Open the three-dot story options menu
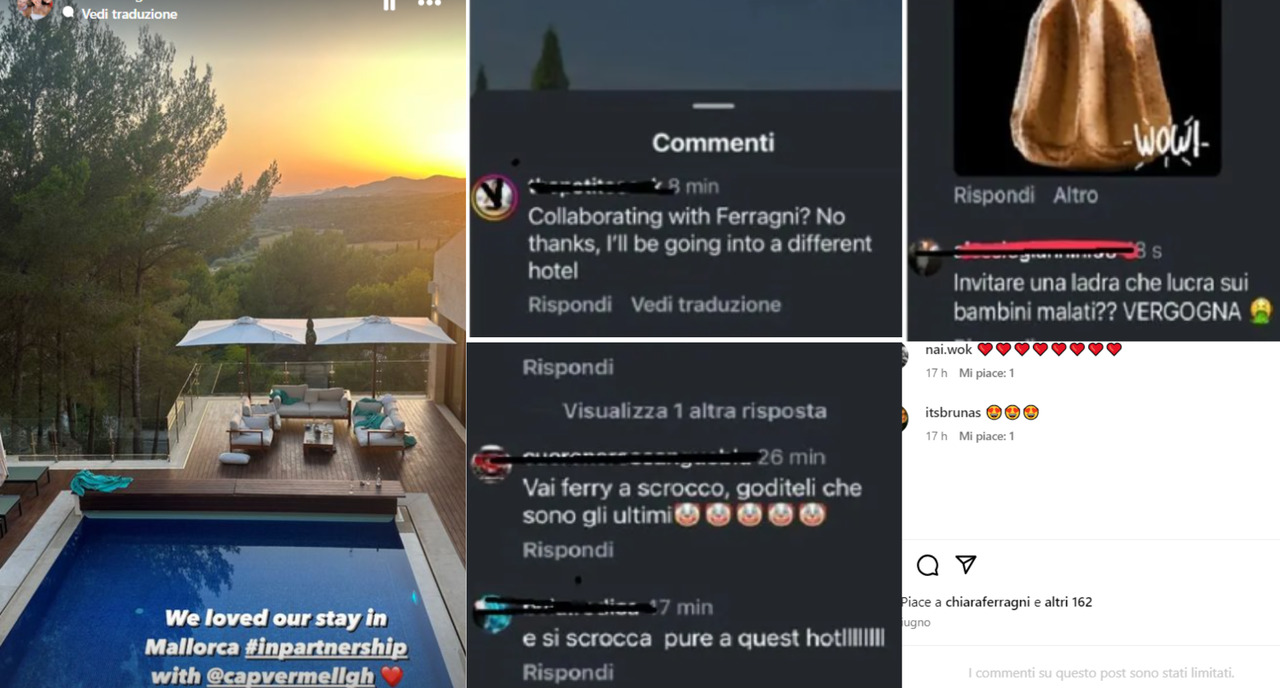Viewport: 1280px width, 688px height. (x=429, y=3)
